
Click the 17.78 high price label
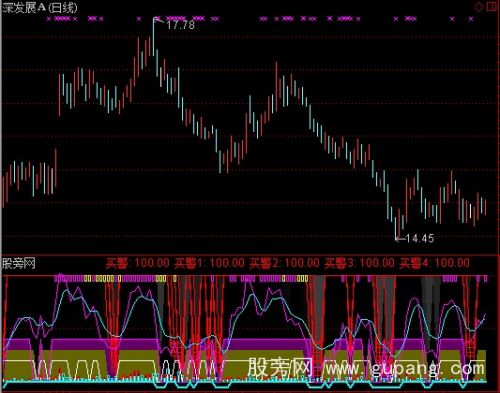pos(180,25)
